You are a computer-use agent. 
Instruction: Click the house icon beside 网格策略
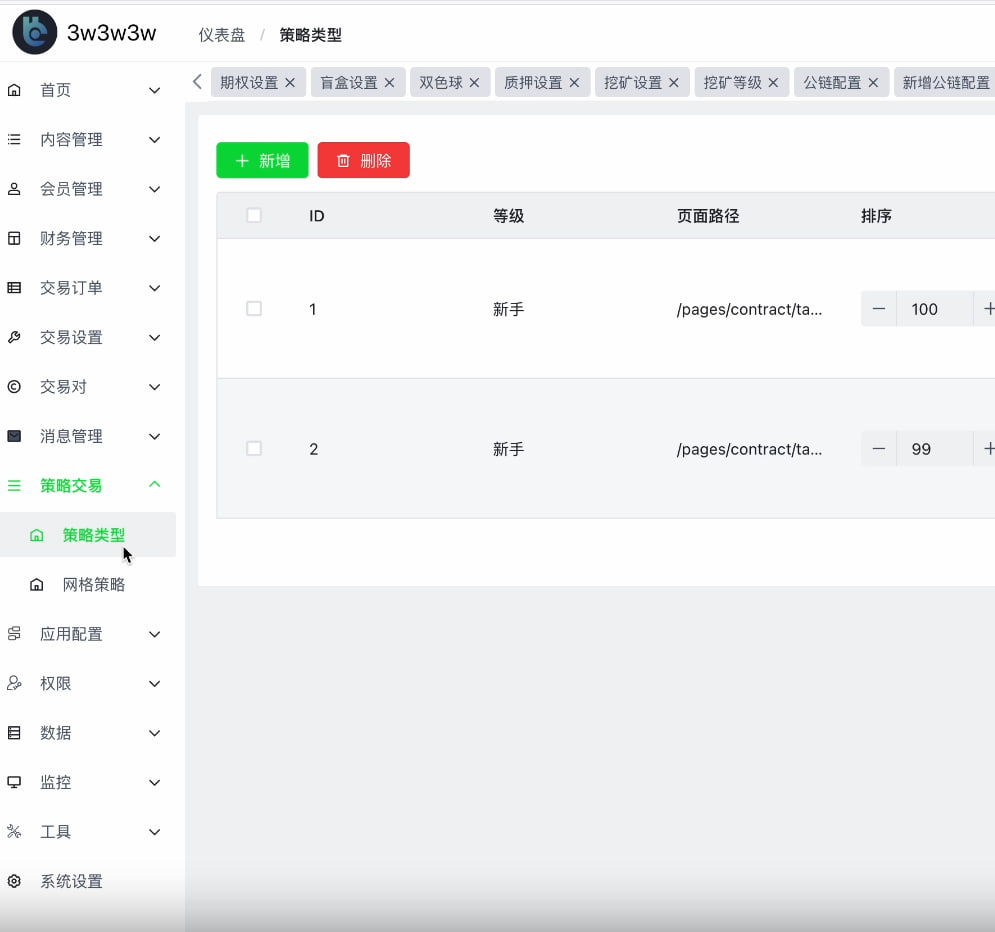point(37,585)
